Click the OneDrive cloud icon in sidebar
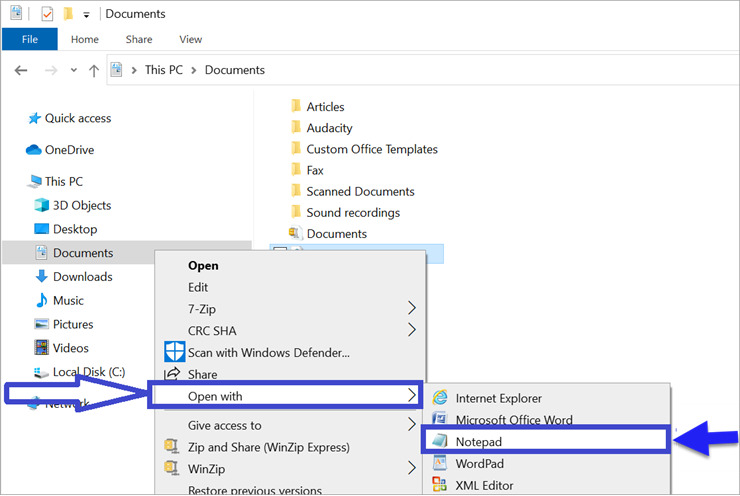The height and width of the screenshot is (496, 740). (34, 150)
